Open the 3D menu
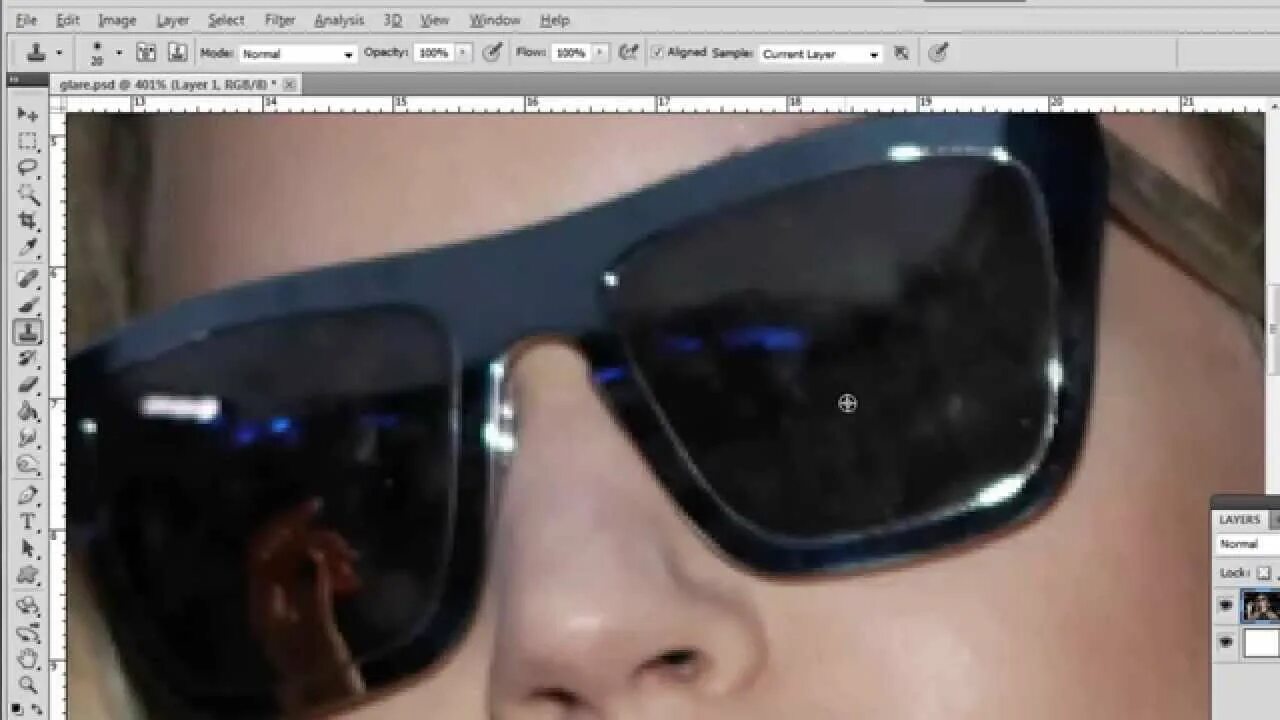 click(393, 20)
